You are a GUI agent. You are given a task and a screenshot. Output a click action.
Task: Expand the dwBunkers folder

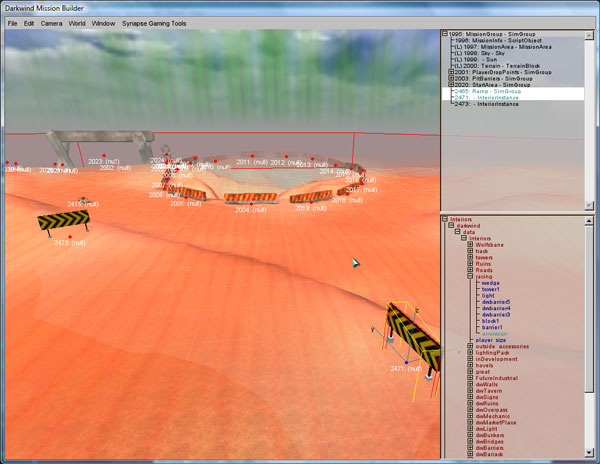470,435
